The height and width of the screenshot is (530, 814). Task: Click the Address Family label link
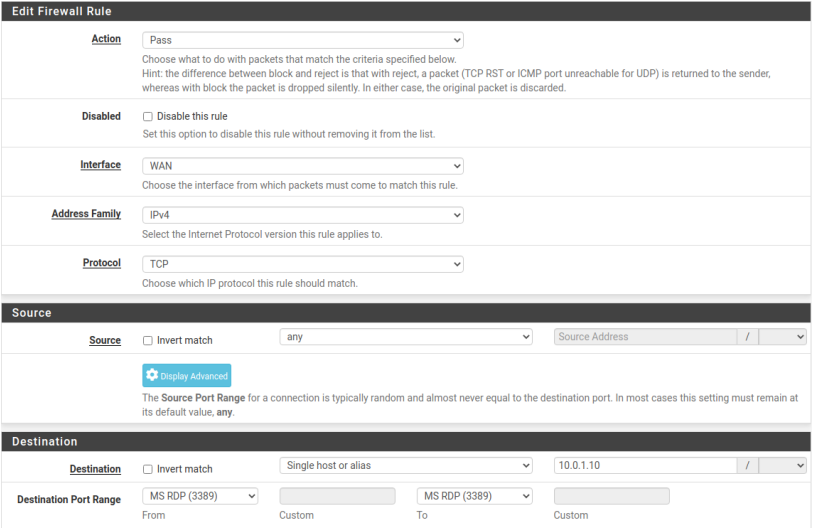(86, 214)
